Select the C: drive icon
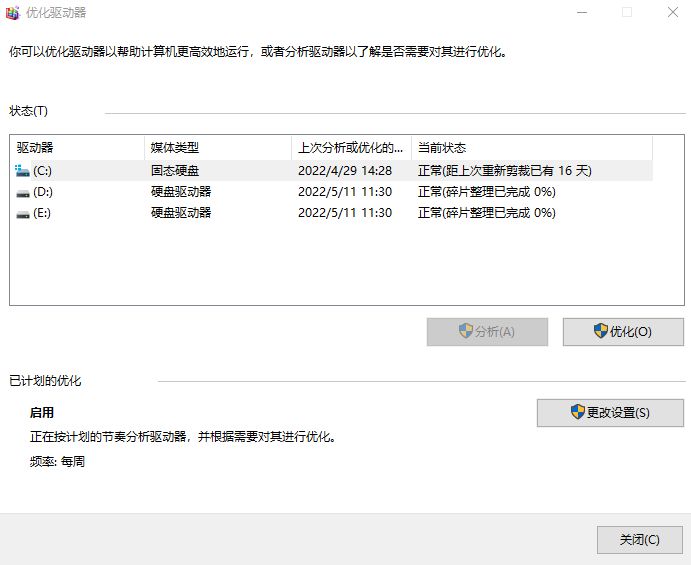Image resolution: width=691 pixels, height=565 pixels. [x=23, y=171]
